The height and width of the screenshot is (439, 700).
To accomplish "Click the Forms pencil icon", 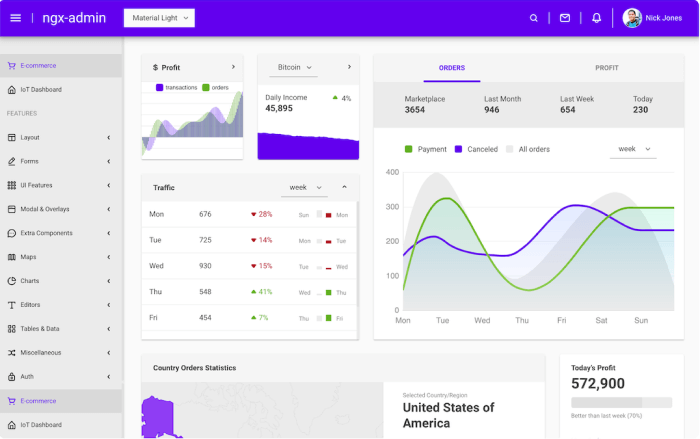I will pos(12,161).
